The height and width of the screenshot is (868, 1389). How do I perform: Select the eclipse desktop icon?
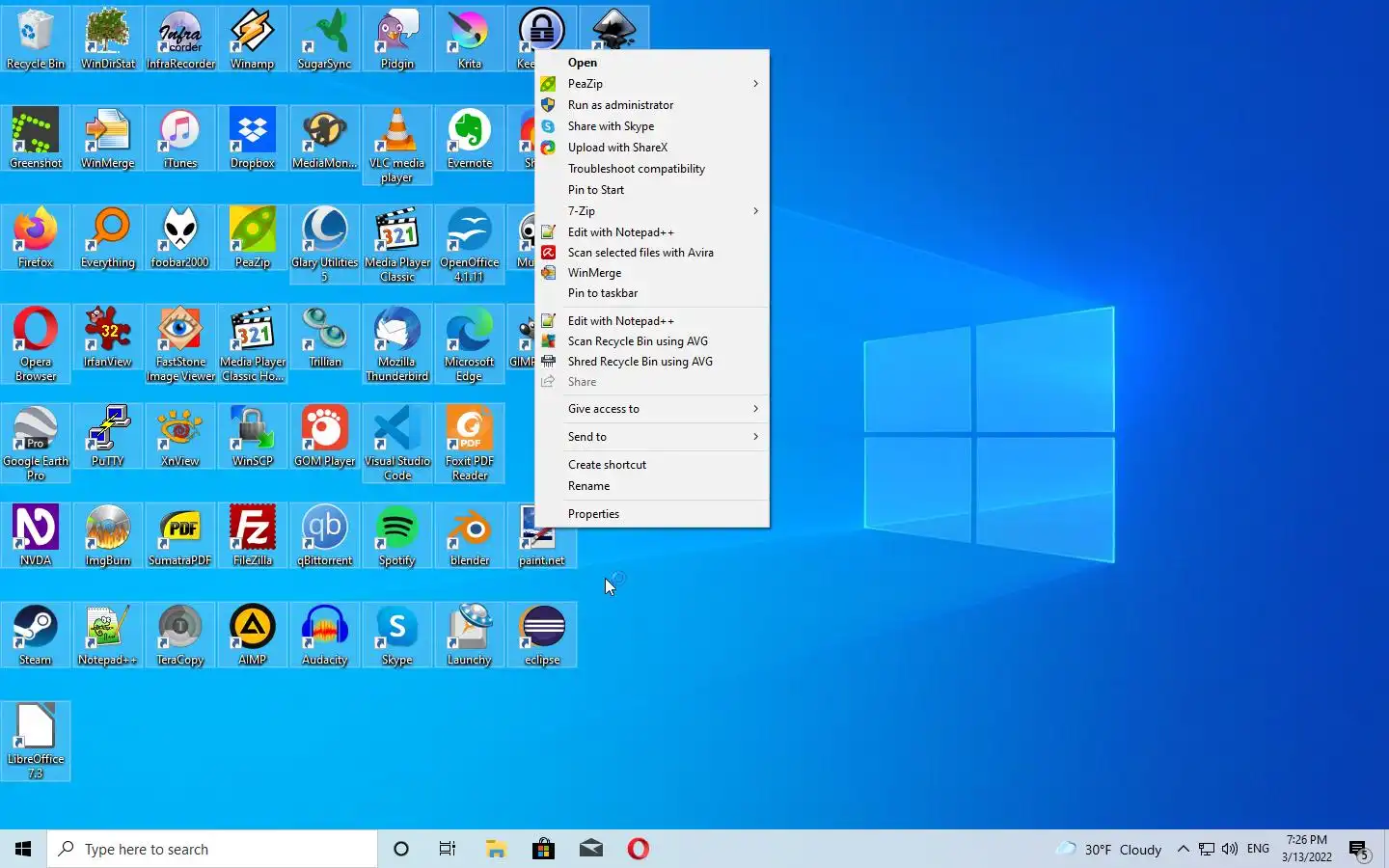[542, 636]
